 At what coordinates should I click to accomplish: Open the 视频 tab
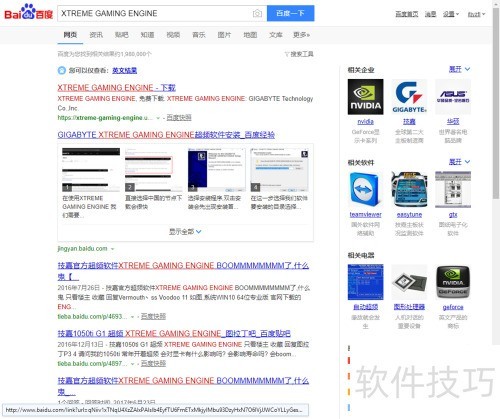pos(173,35)
